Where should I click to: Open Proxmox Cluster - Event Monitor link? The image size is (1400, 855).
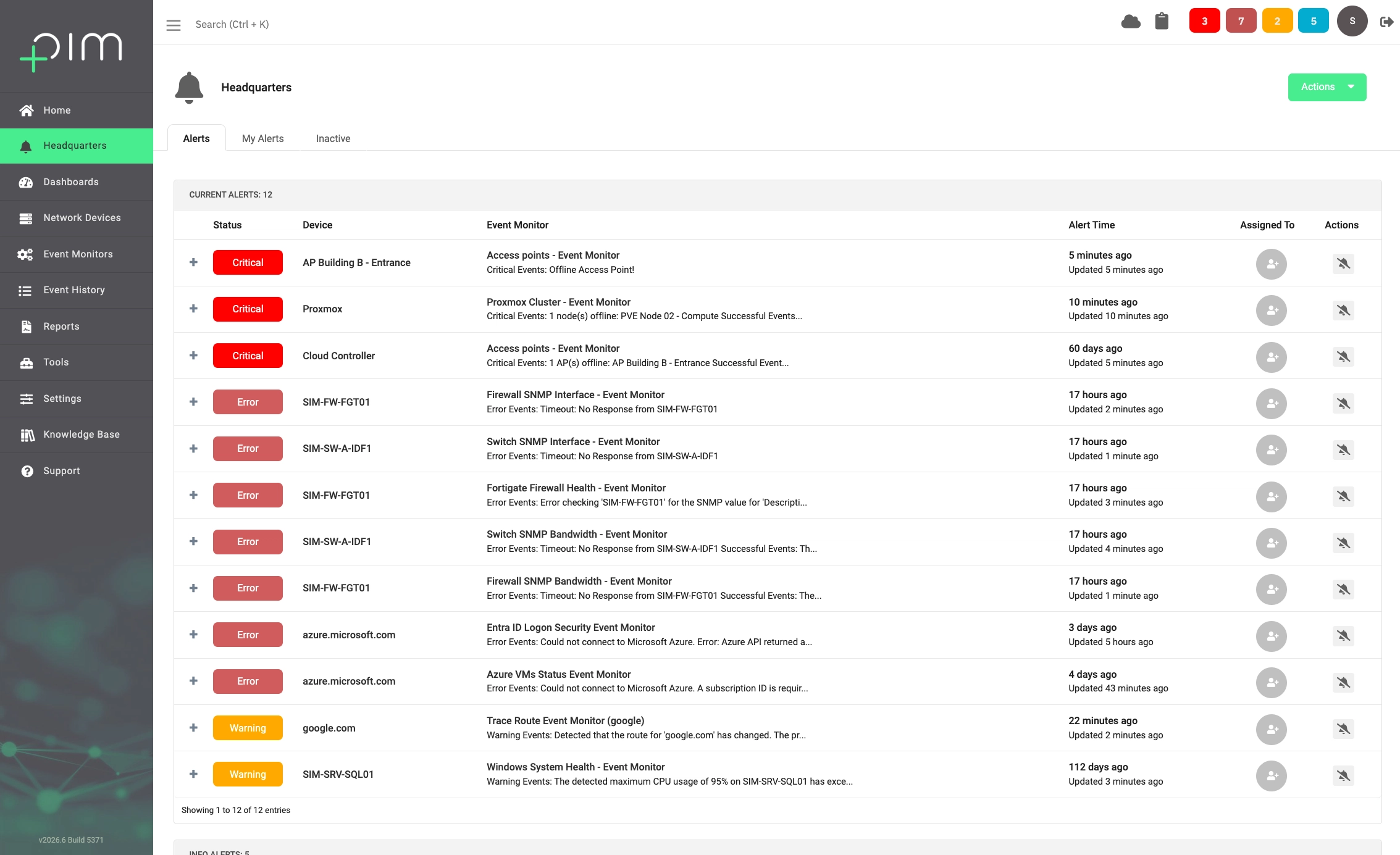pyautogui.click(x=558, y=302)
